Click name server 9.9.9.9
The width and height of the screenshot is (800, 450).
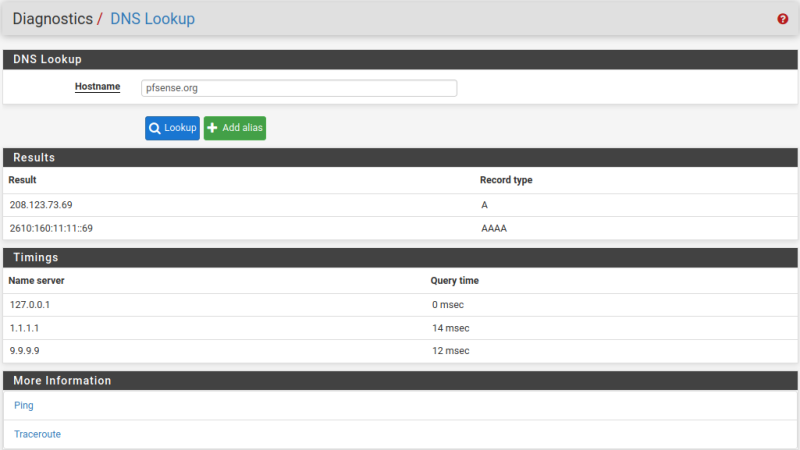(x=24, y=351)
